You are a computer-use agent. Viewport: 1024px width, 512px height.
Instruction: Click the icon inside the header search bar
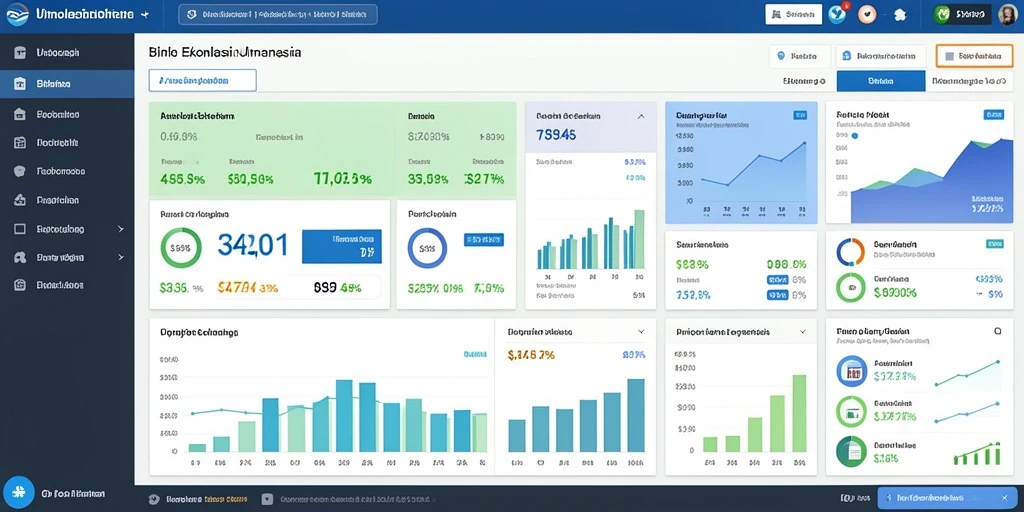coord(191,14)
